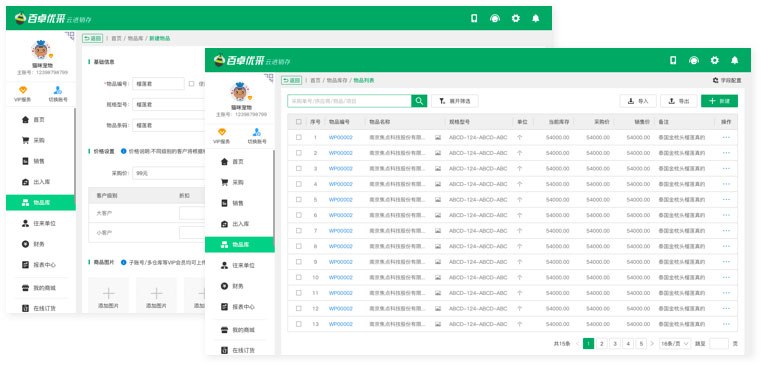The image size is (761, 365).
Task: Open notification bell in front window header
Action: click(x=735, y=60)
